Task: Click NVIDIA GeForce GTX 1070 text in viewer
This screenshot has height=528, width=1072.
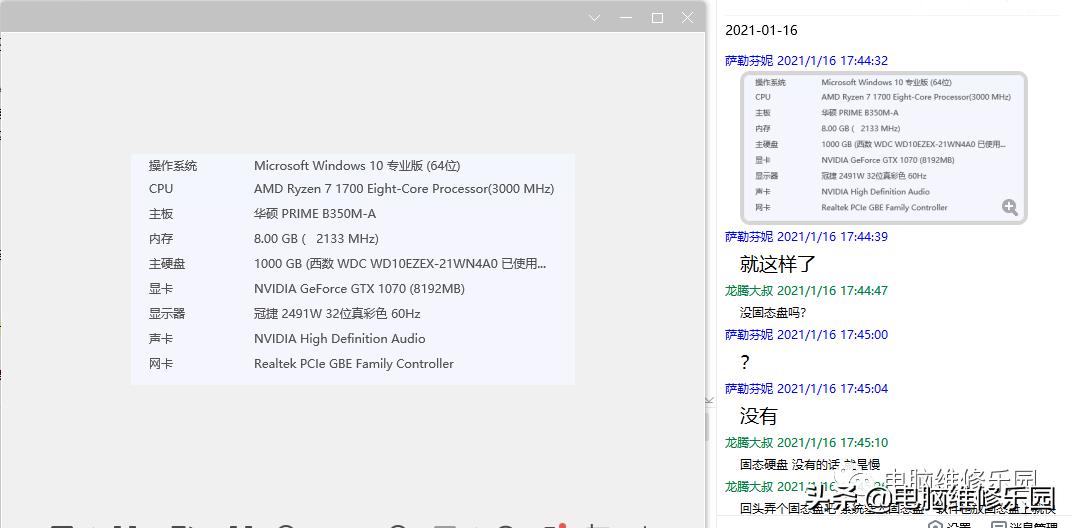Action: pyautogui.click(x=359, y=289)
